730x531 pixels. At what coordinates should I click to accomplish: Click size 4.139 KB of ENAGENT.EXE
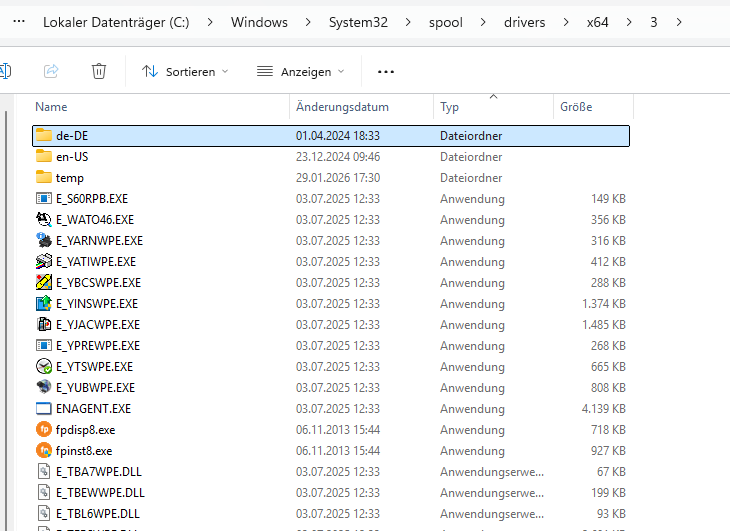point(603,409)
